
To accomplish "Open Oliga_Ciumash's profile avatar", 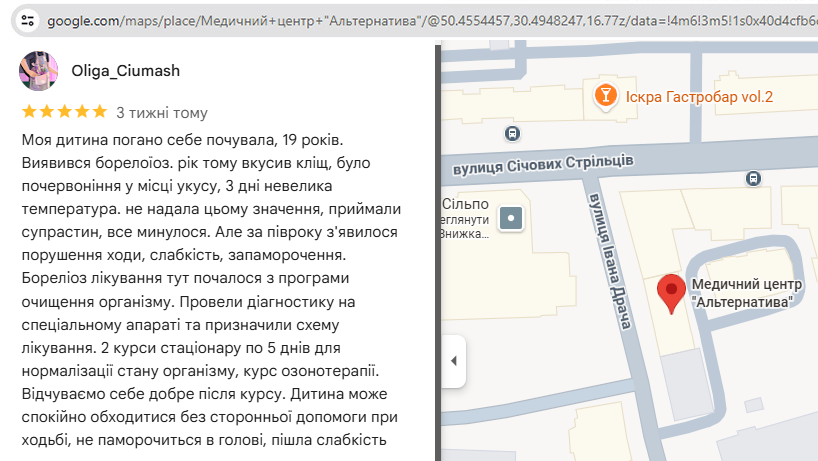I will coord(38,71).
